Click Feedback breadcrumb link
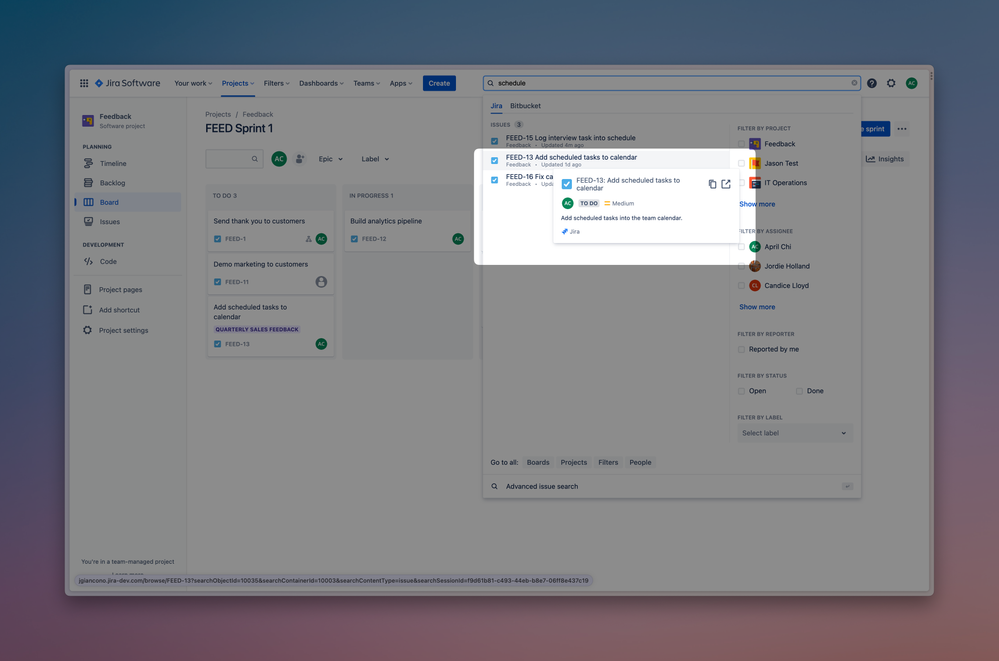999x661 pixels. [257, 114]
